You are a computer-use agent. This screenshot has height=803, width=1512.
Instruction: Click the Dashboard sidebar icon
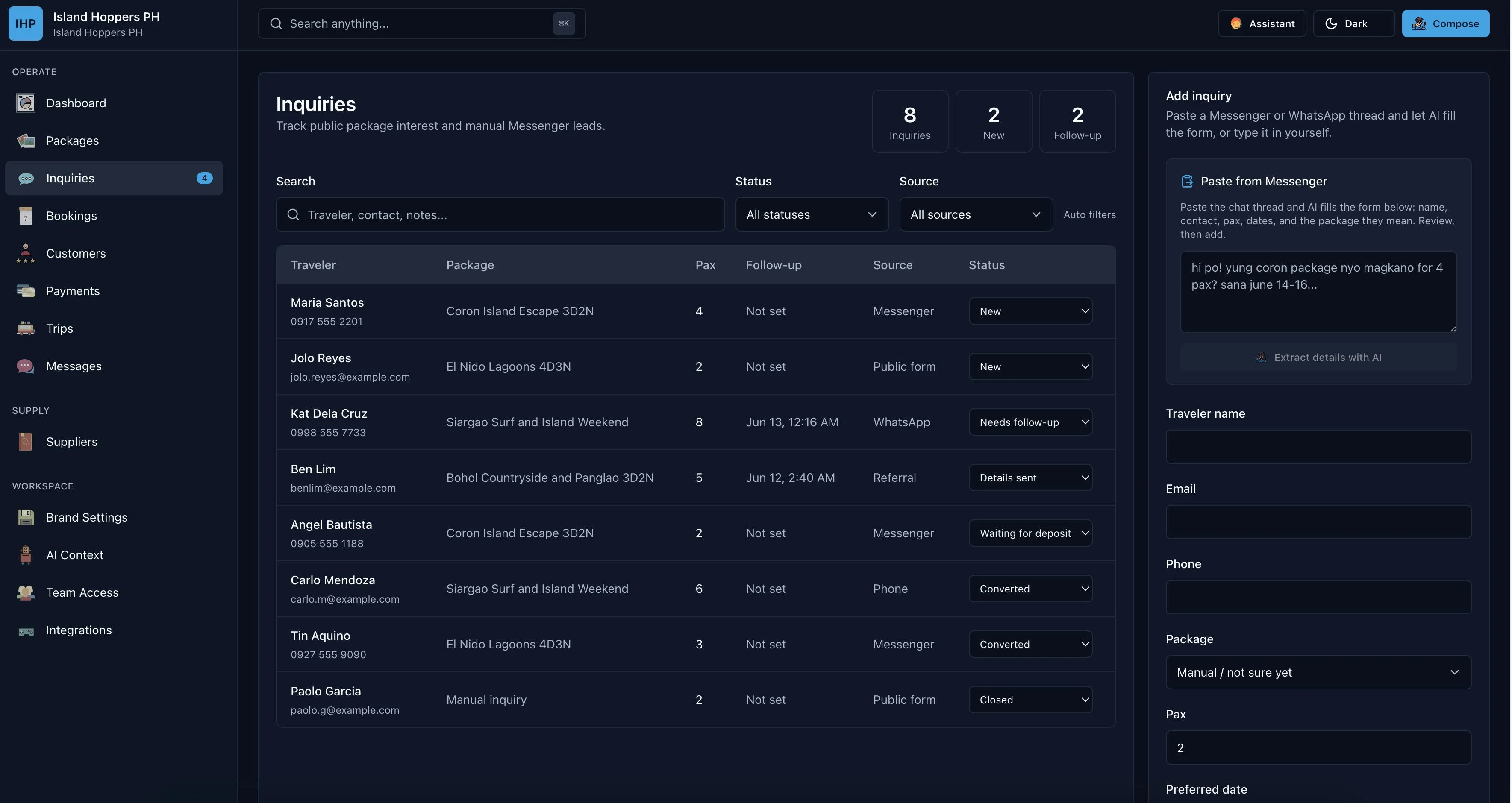(25, 103)
